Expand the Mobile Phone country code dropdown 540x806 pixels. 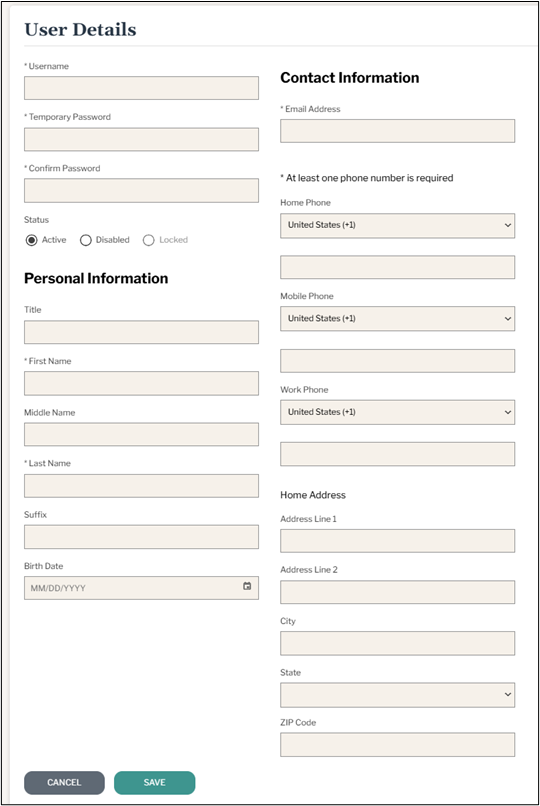point(397,319)
